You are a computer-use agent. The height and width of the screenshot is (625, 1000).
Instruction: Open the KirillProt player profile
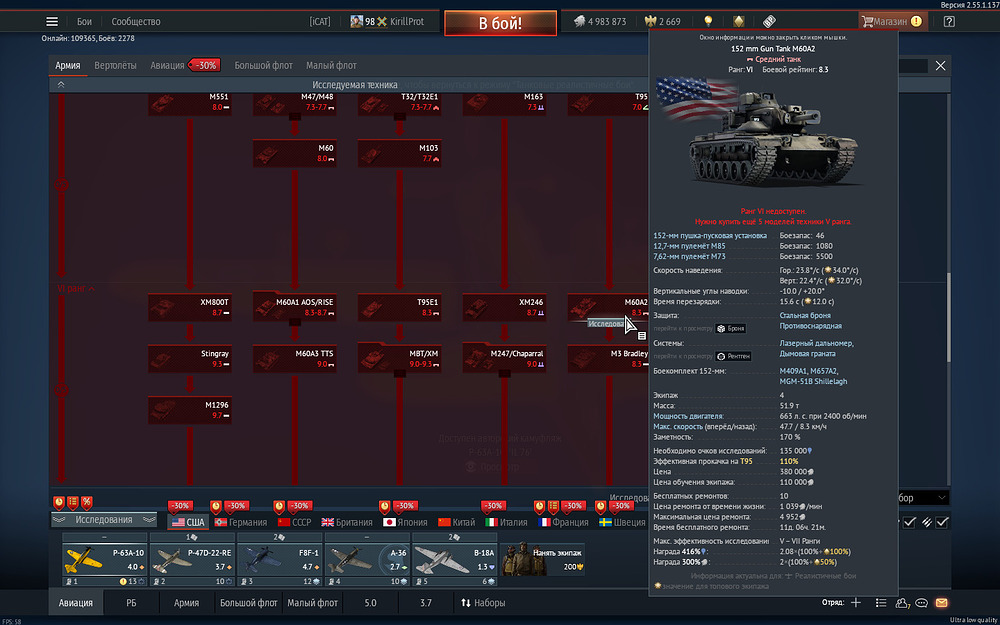tap(387, 22)
